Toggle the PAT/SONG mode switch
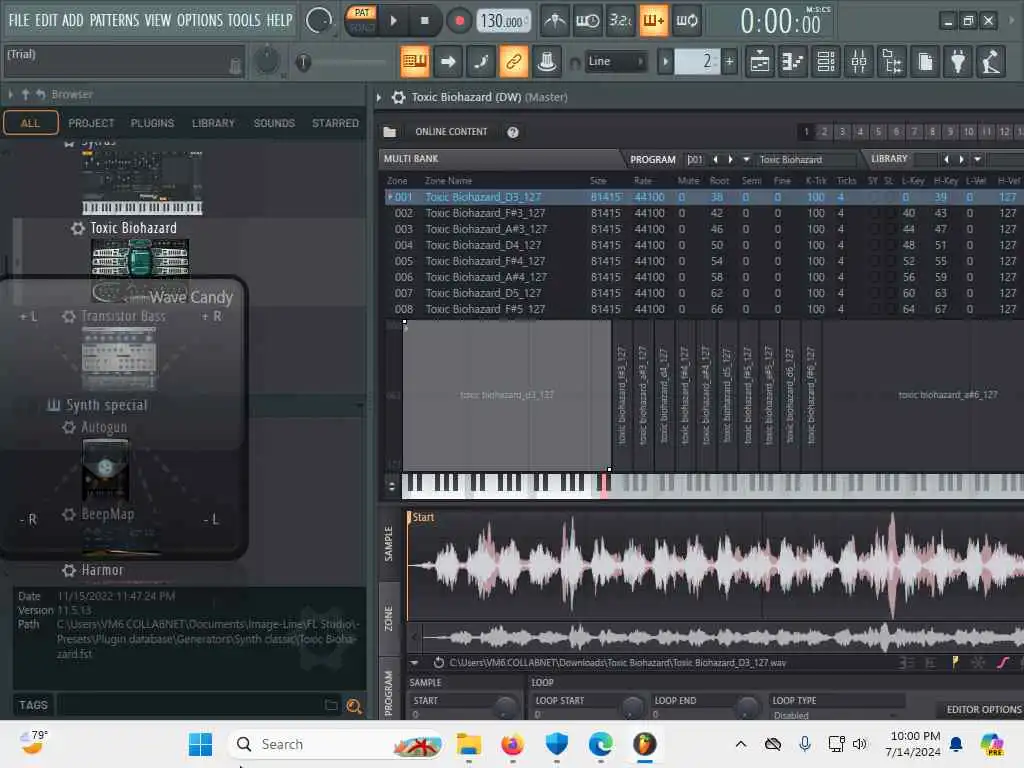Image resolution: width=1024 pixels, height=768 pixels. click(362, 21)
